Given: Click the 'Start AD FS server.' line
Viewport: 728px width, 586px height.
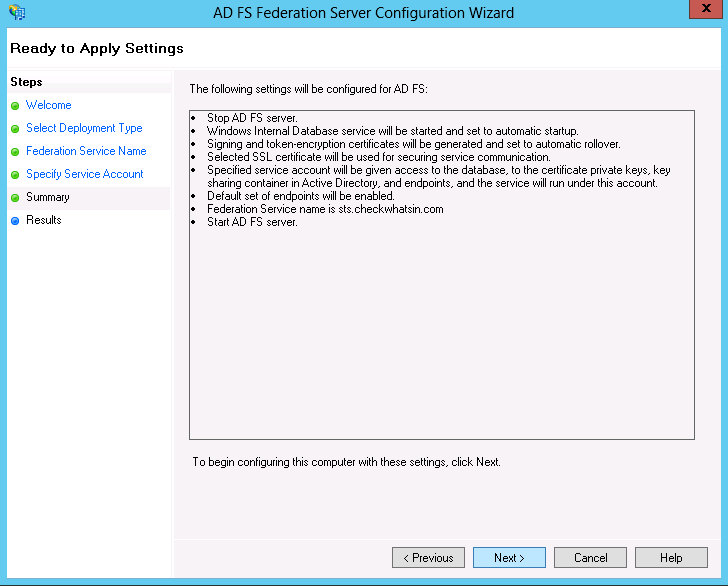Looking at the screenshot, I should pyautogui.click(x=252, y=222).
